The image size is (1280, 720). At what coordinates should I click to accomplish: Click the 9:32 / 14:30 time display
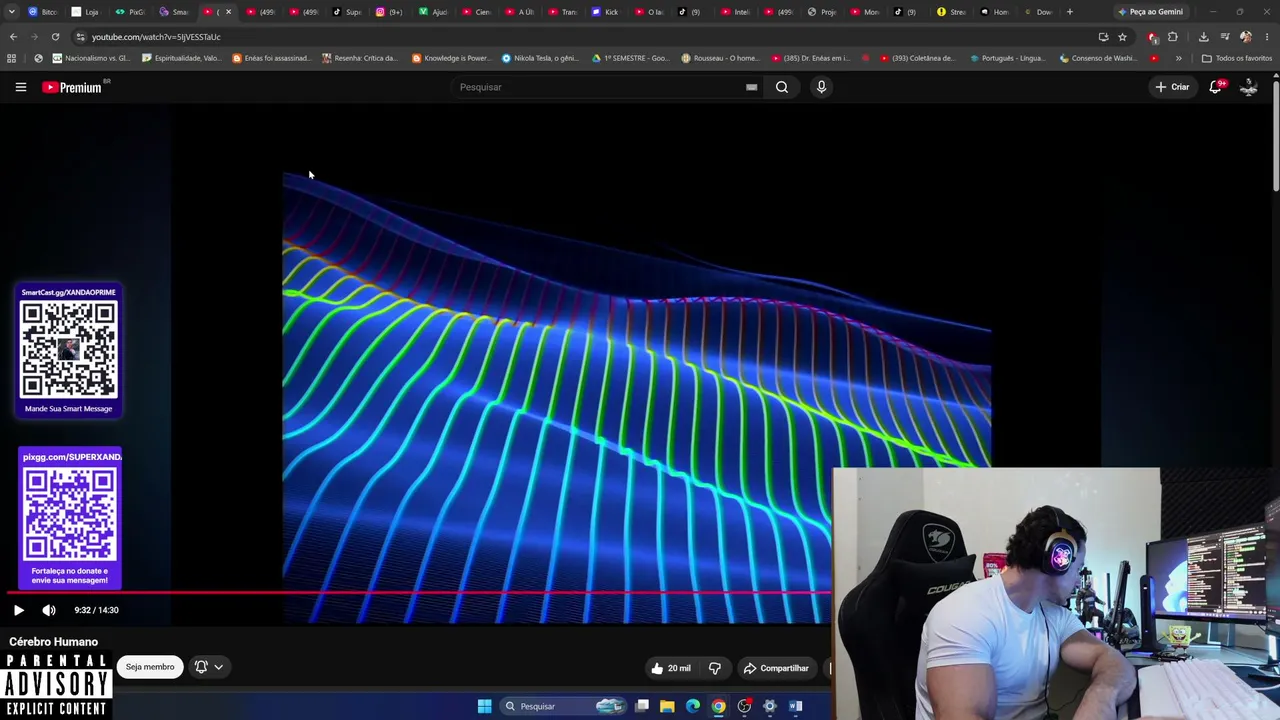[x=96, y=610]
